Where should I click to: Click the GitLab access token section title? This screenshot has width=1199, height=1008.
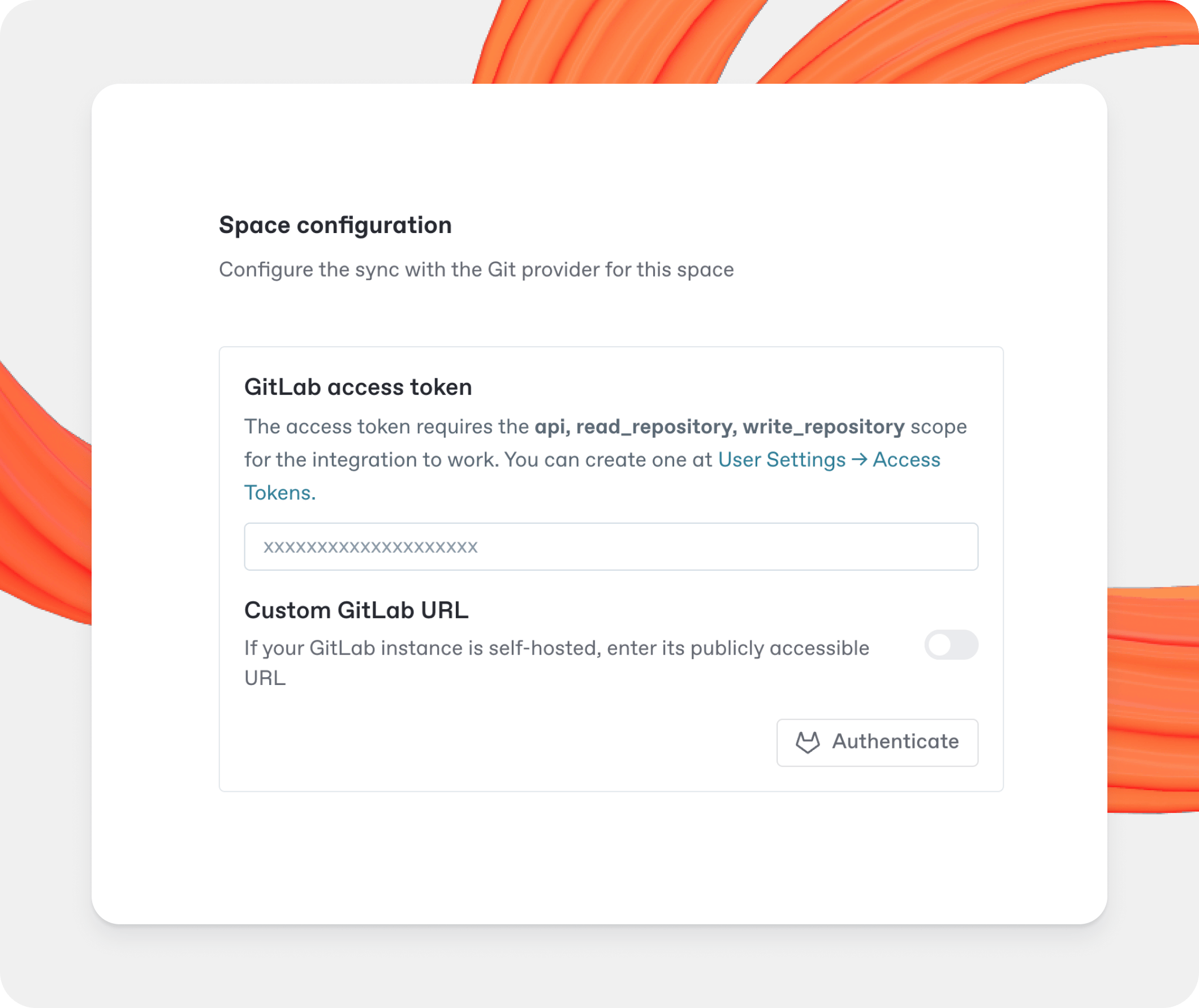point(358,387)
